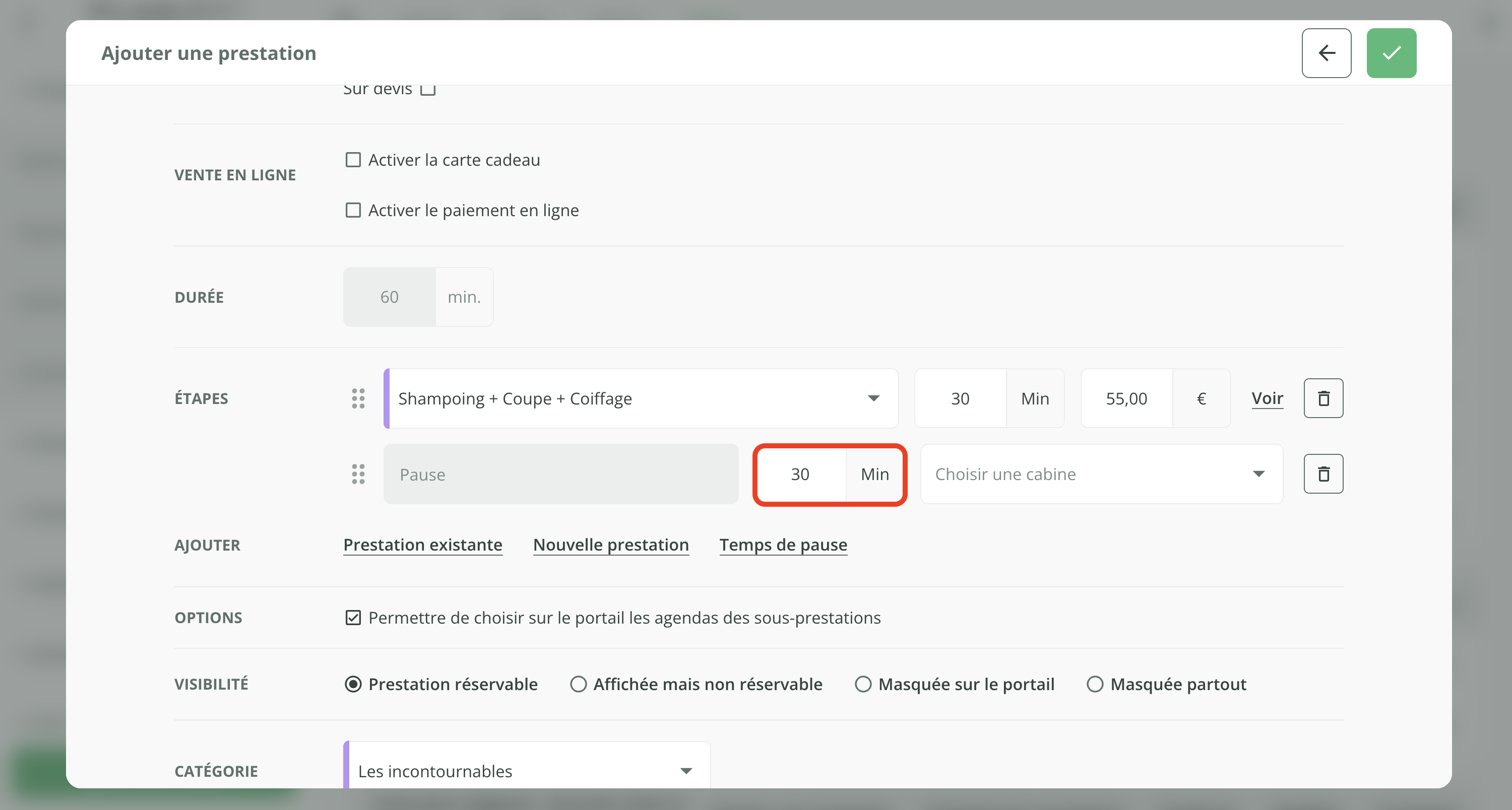Viewport: 1512px width, 810px height.
Task: Add a Prestation existante step
Action: (x=423, y=545)
